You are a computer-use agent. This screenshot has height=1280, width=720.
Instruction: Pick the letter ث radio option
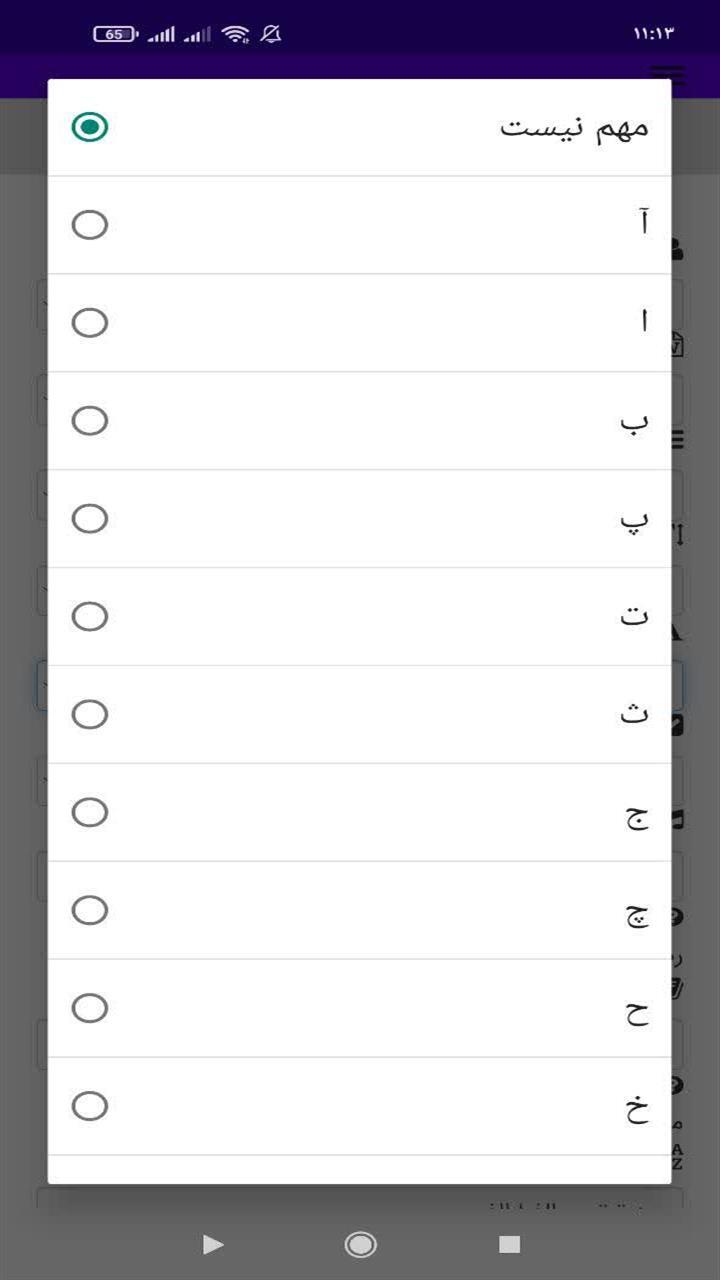click(x=90, y=715)
